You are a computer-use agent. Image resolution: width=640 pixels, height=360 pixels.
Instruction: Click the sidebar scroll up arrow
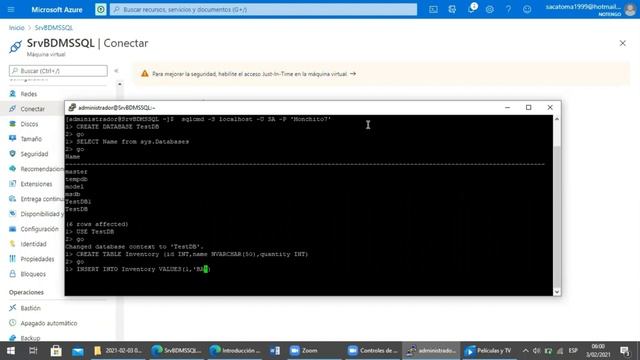coord(120,84)
